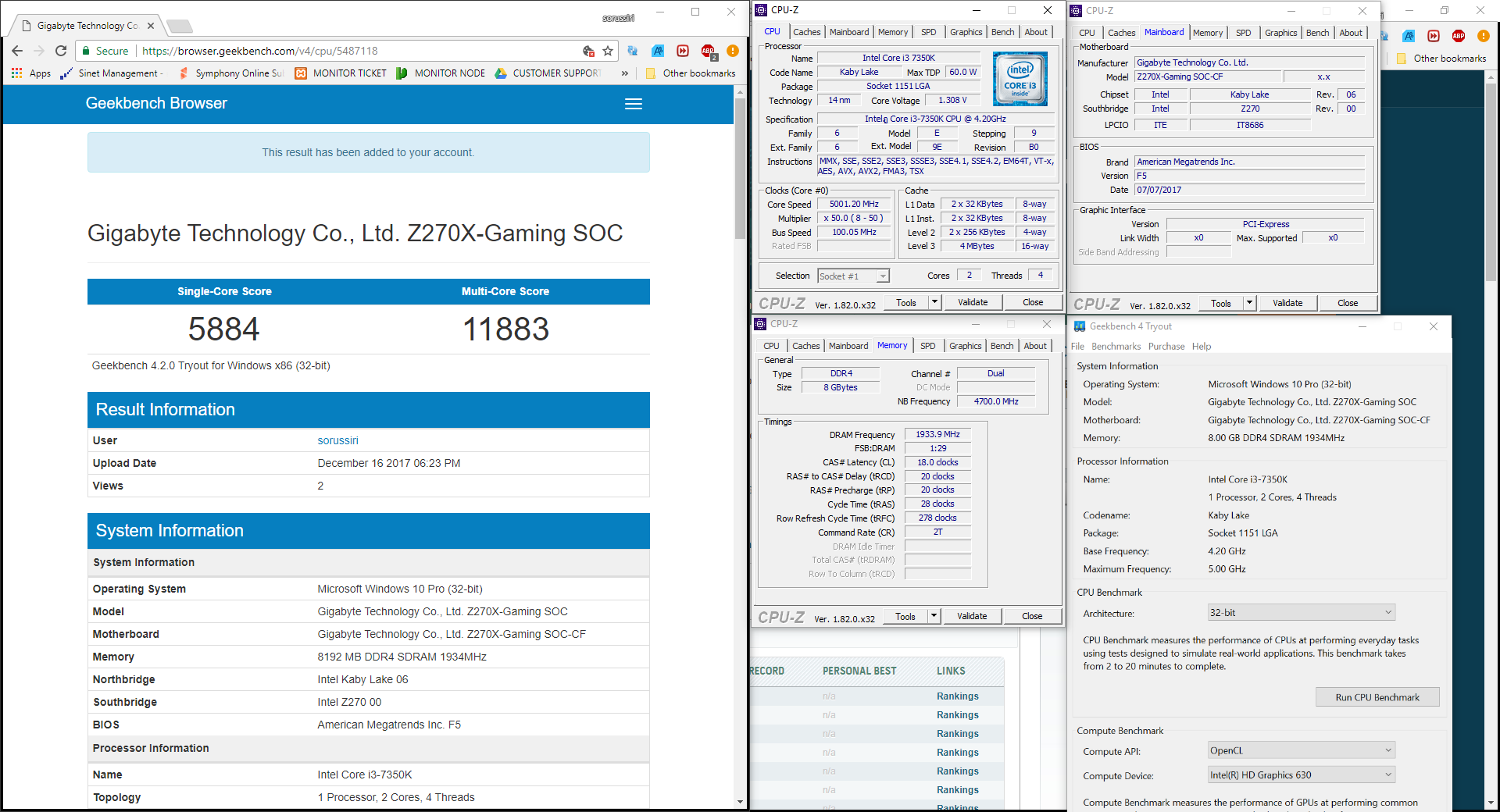Open the Sinet Management bookmark
Viewport: 1500px width, 812px height.
point(112,73)
